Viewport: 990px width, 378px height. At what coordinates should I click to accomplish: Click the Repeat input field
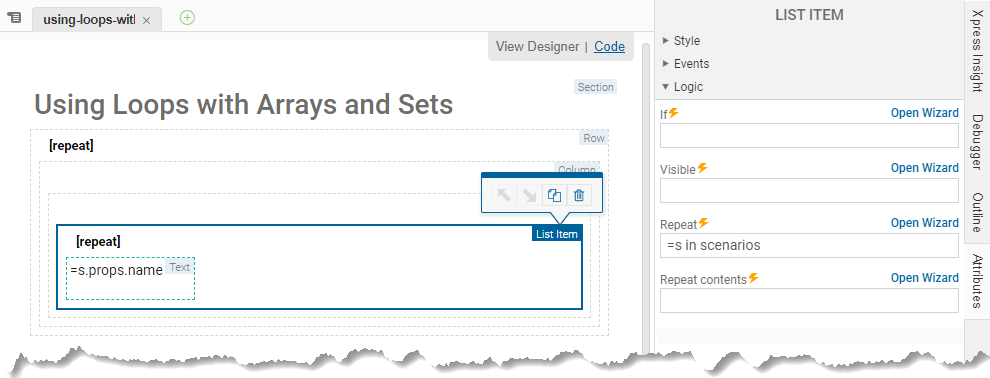pyautogui.click(x=809, y=245)
